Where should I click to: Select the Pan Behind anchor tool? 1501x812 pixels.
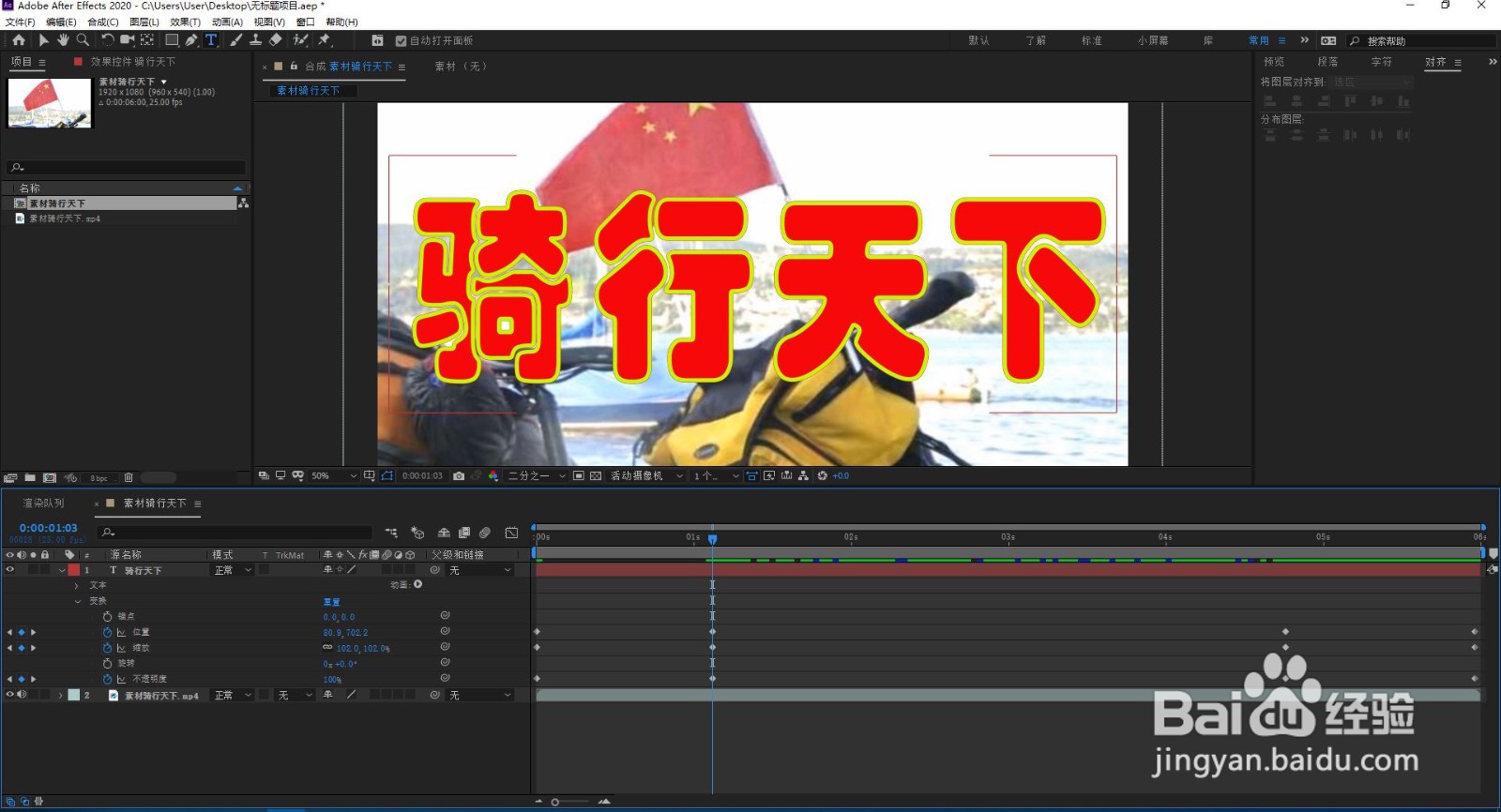click(148, 40)
